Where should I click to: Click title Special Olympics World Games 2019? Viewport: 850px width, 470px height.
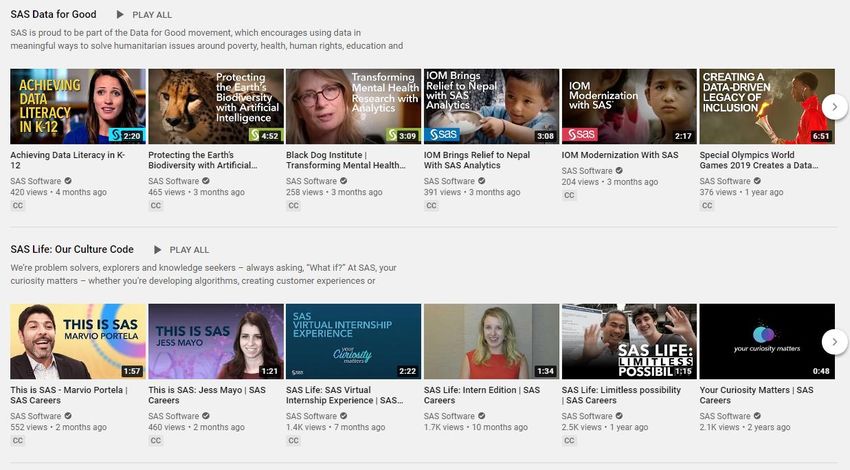point(759,160)
